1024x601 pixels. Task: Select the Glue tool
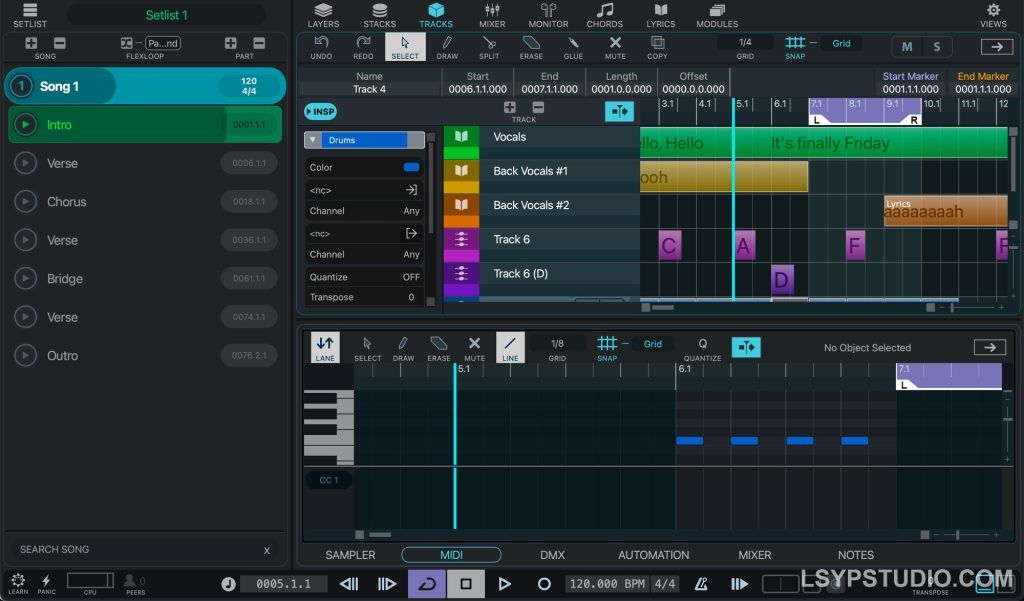[573, 45]
